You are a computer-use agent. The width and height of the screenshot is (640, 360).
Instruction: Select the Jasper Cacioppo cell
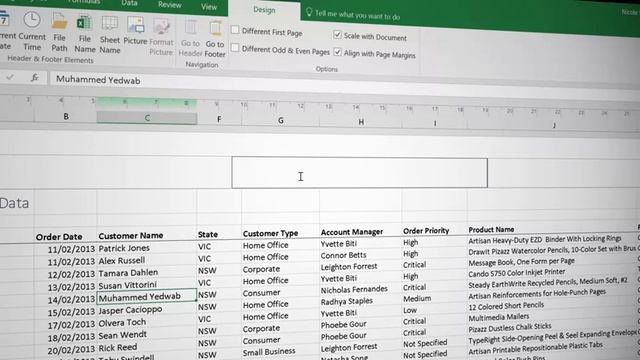pos(130,310)
